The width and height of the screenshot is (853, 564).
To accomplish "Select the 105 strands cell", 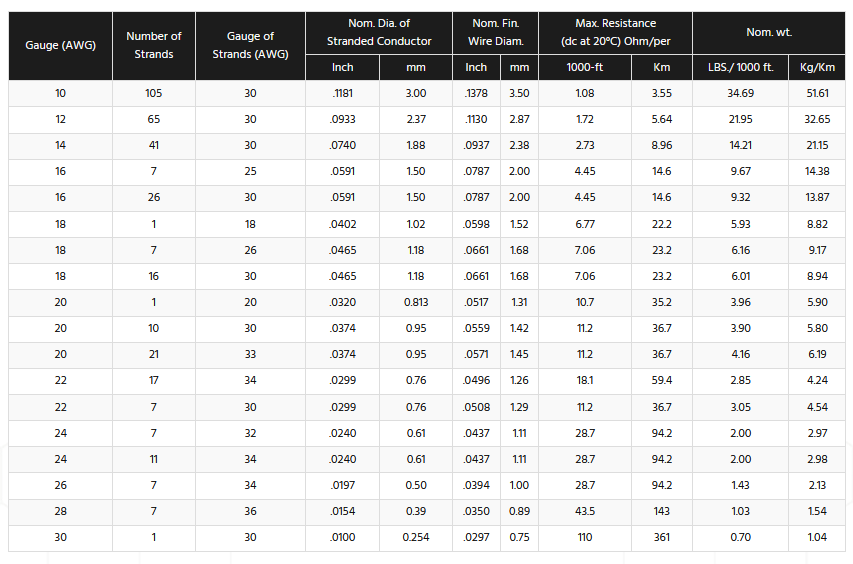I will click(x=153, y=93).
